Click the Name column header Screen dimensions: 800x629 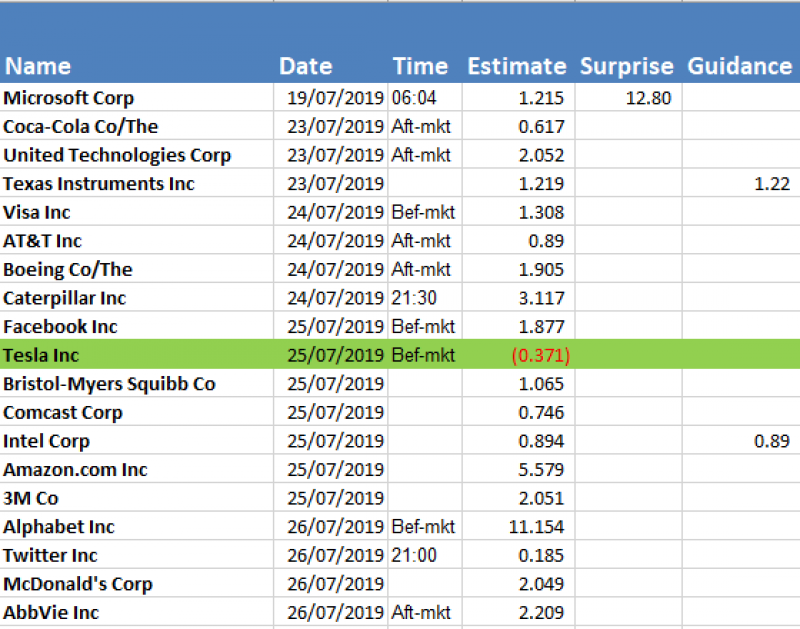tap(38, 66)
